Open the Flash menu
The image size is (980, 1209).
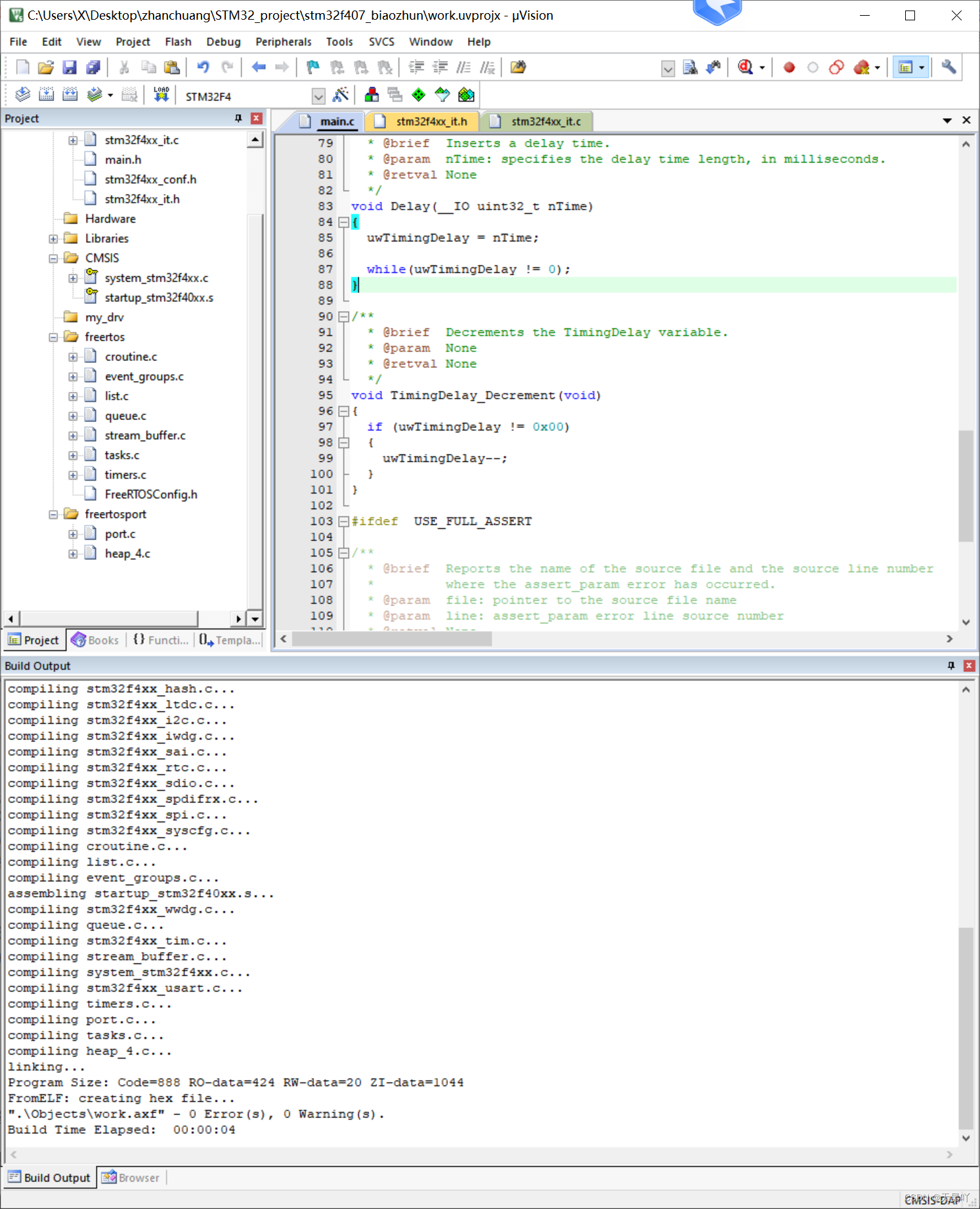(178, 41)
